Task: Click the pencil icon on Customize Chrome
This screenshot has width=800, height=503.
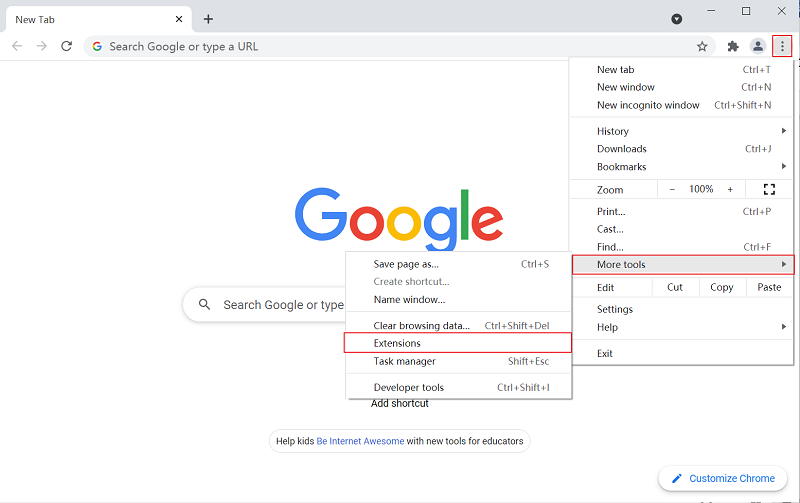Action: (x=677, y=479)
